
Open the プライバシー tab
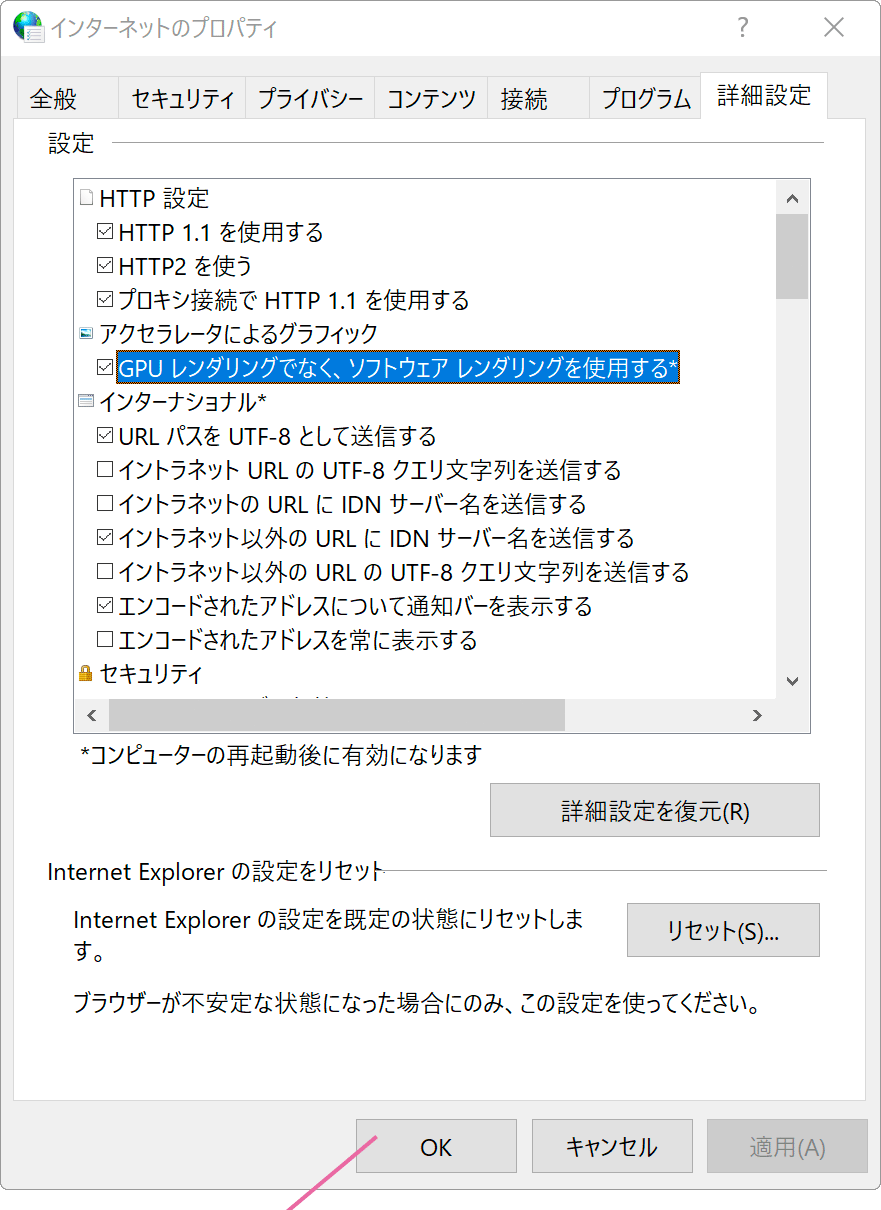[x=310, y=99]
